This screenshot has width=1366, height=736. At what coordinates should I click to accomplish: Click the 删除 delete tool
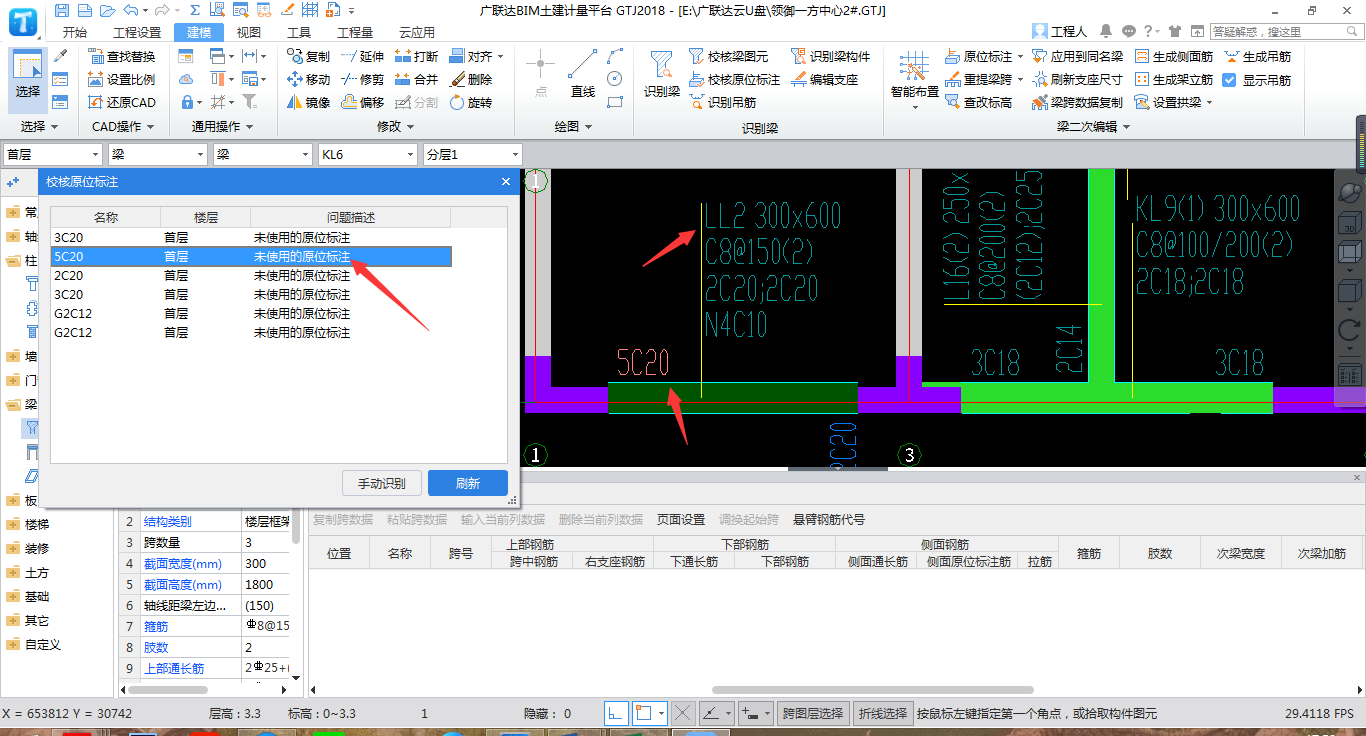pos(470,79)
